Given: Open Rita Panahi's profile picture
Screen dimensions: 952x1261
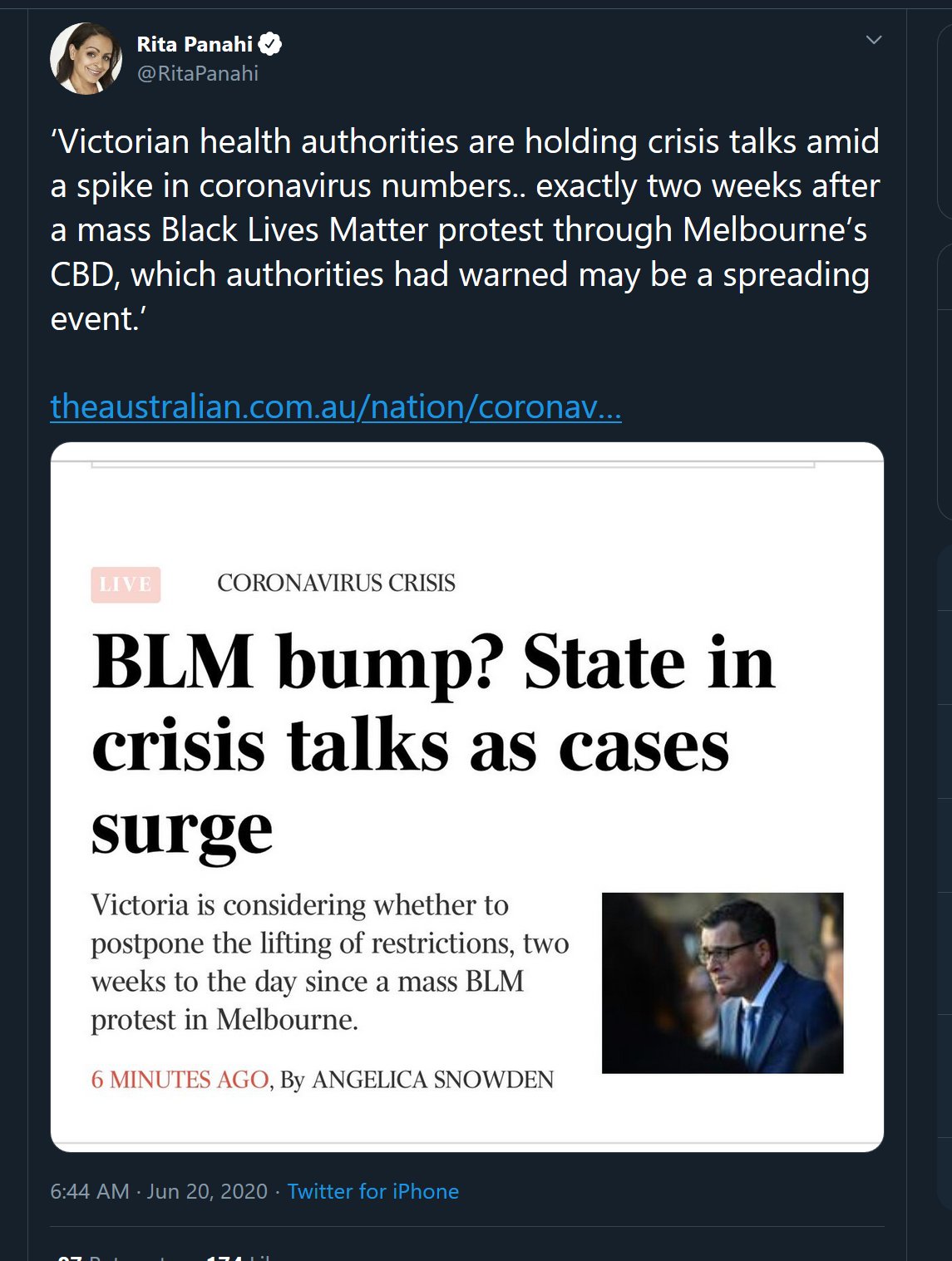Looking at the screenshot, I should [x=86, y=58].
